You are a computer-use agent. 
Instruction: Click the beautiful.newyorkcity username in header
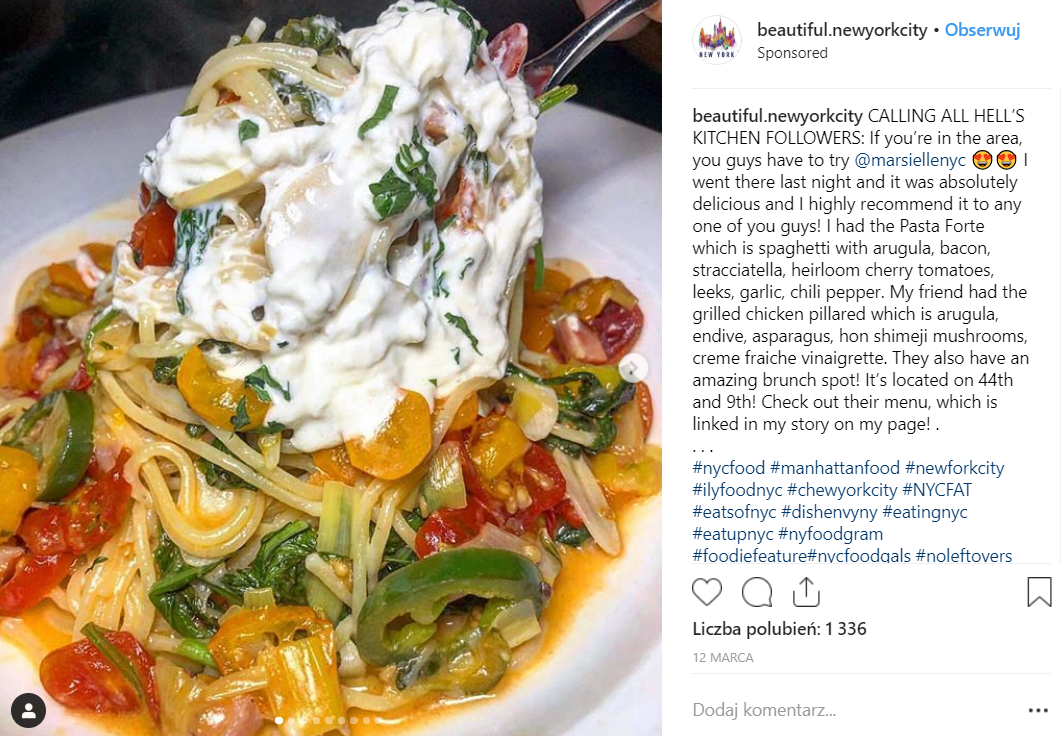(842, 30)
